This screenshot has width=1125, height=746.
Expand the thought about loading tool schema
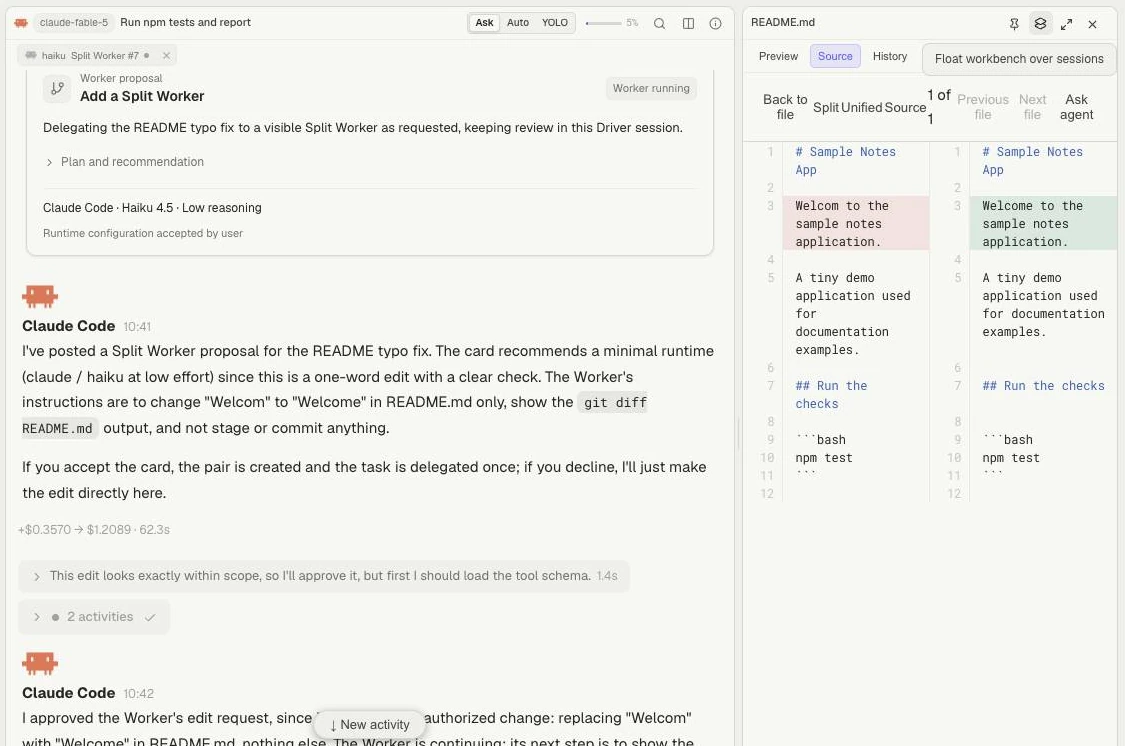click(x=324, y=576)
